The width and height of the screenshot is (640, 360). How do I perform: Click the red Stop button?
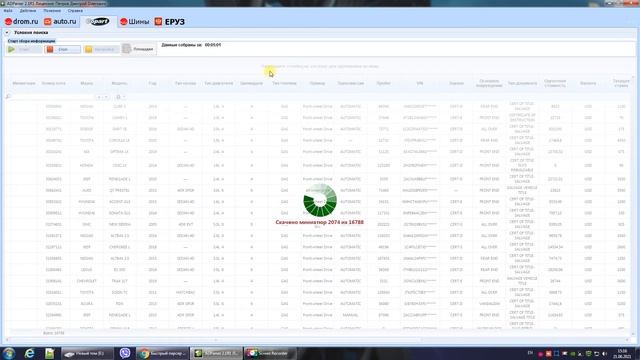coord(62,49)
